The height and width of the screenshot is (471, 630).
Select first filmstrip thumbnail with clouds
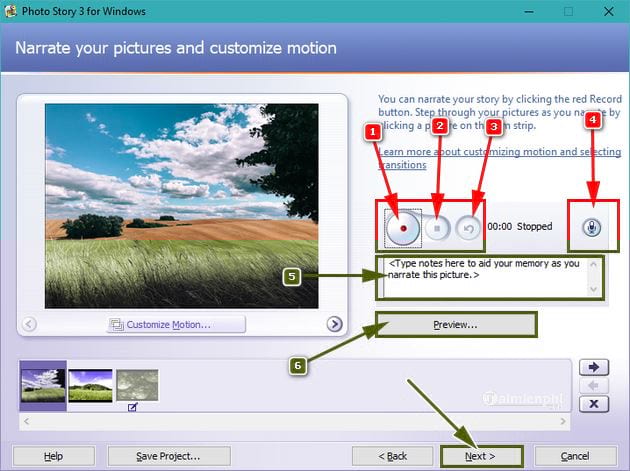coord(43,385)
